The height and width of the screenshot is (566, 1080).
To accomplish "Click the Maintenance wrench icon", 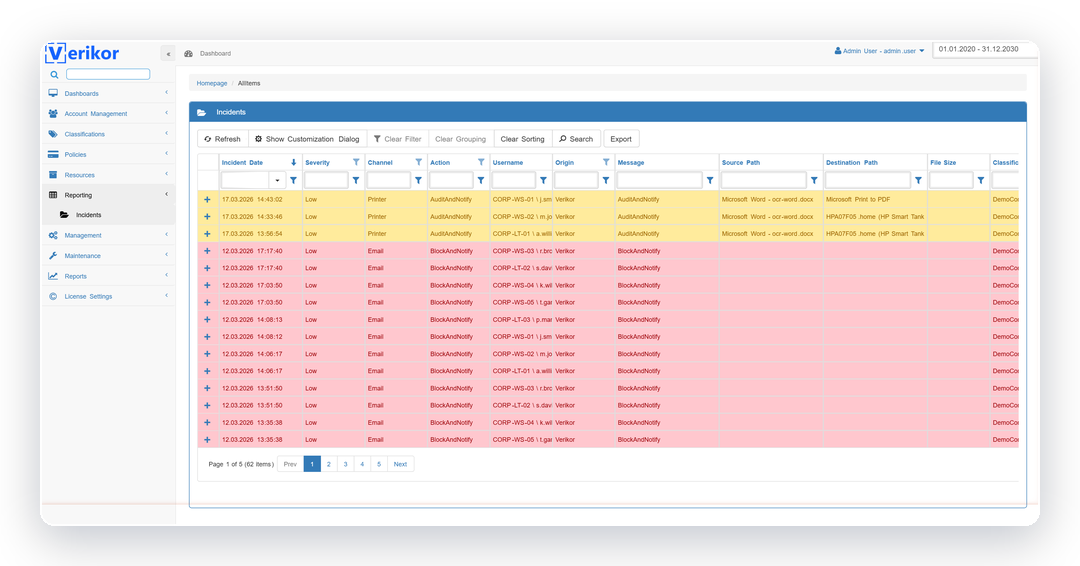I will click(x=53, y=255).
